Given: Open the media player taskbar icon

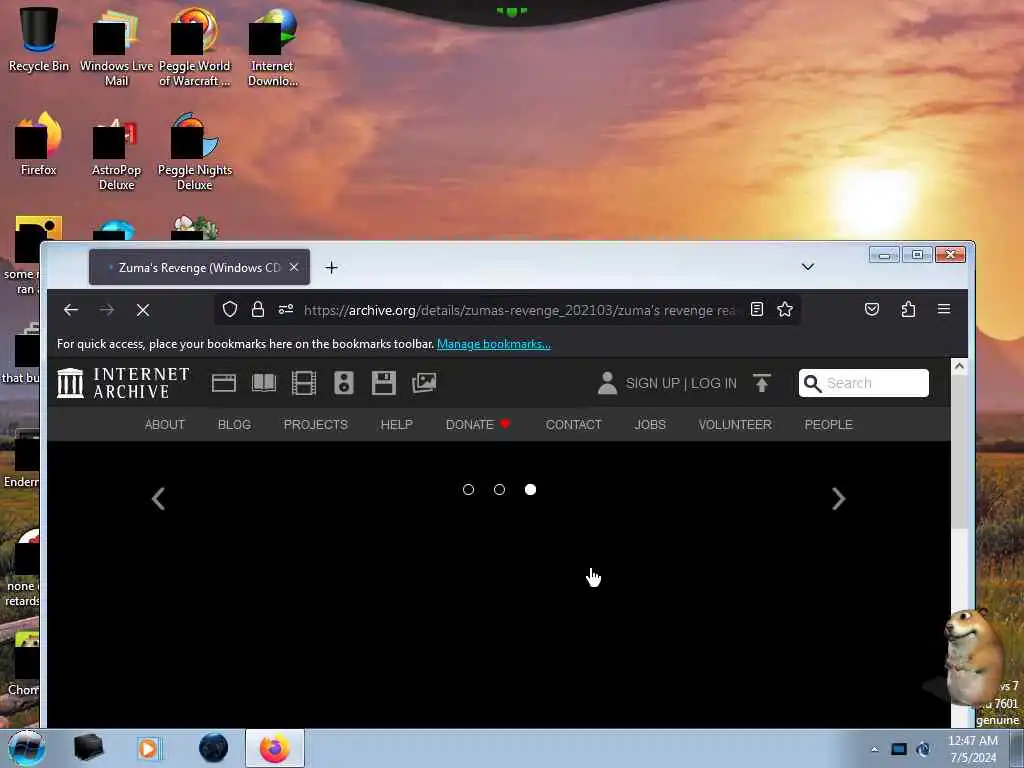Looking at the screenshot, I should [148, 748].
